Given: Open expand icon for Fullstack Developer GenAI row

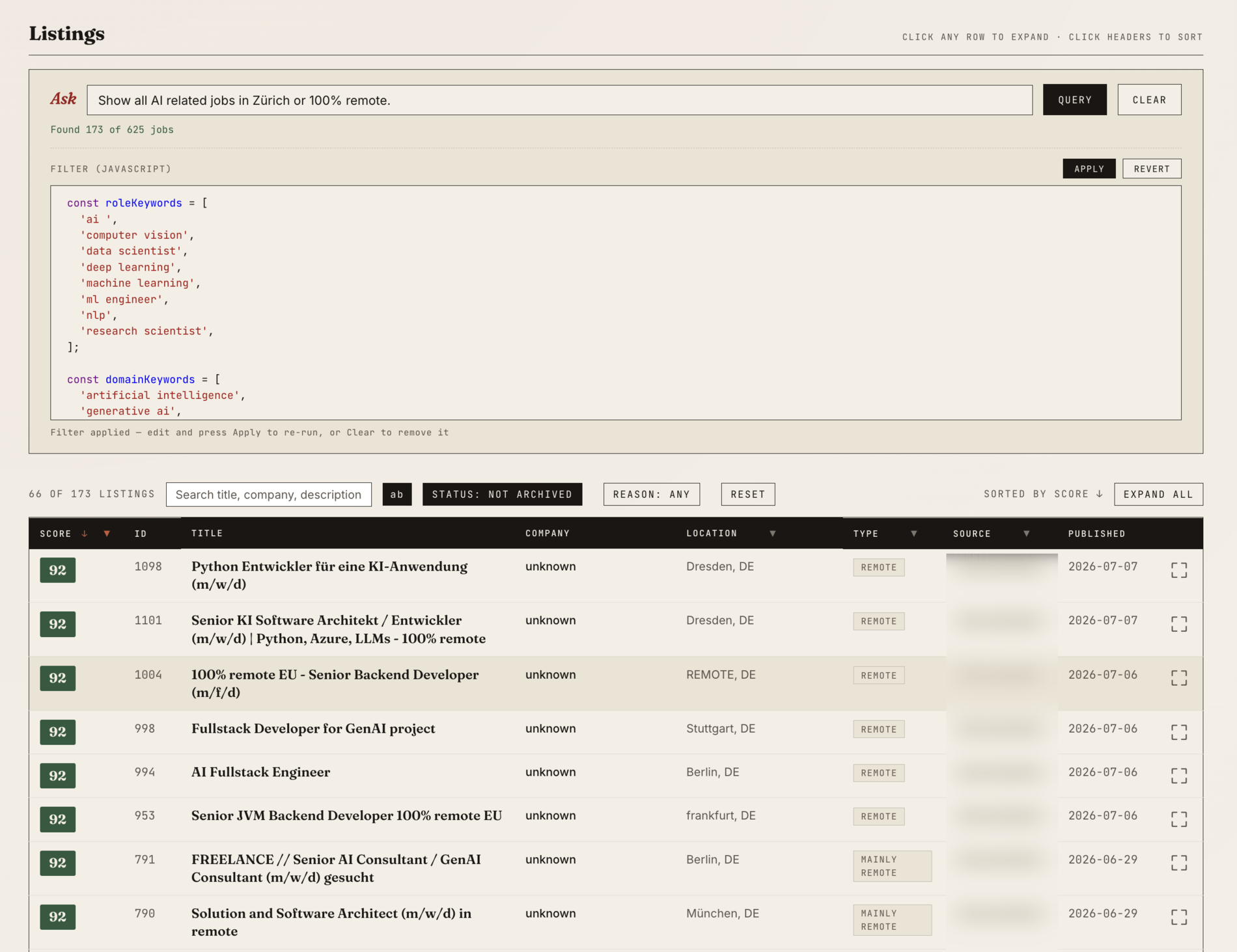Looking at the screenshot, I should [x=1179, y=732].
